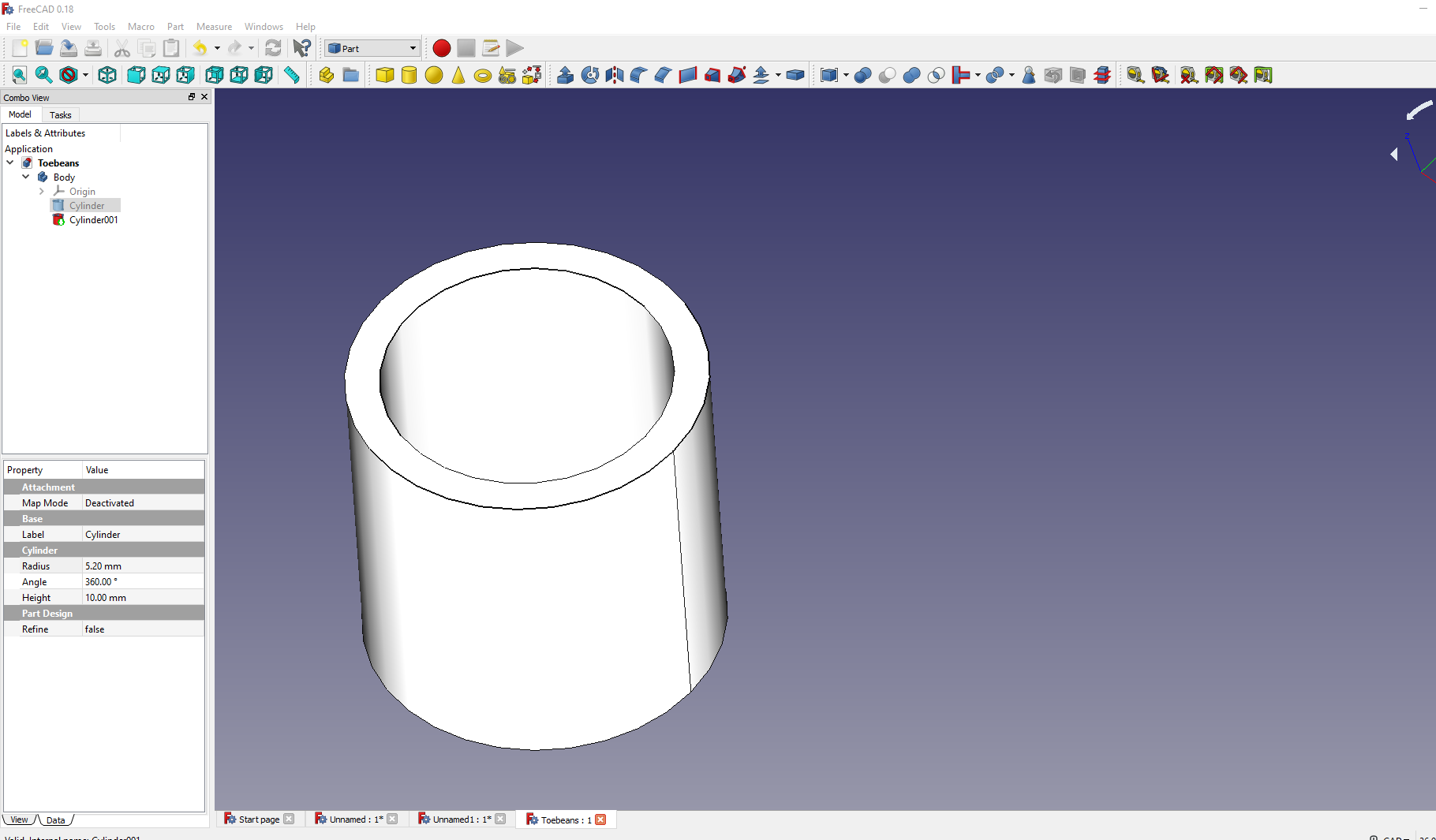Open the Macro menu
The width and height of the screenshot is (1436, 840).
coord(141,26)
